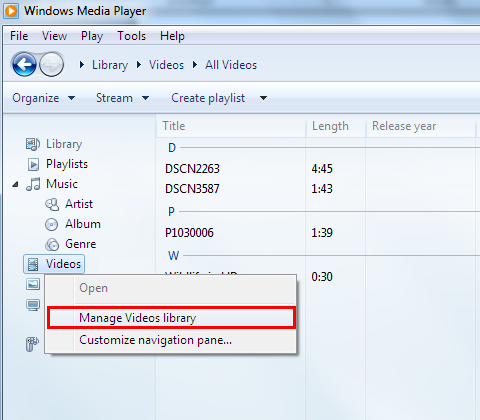Click All Videos in the breadcrumb
Image resolution: width=480 pixels, height=420 pixels.
[x=231, y=65]
